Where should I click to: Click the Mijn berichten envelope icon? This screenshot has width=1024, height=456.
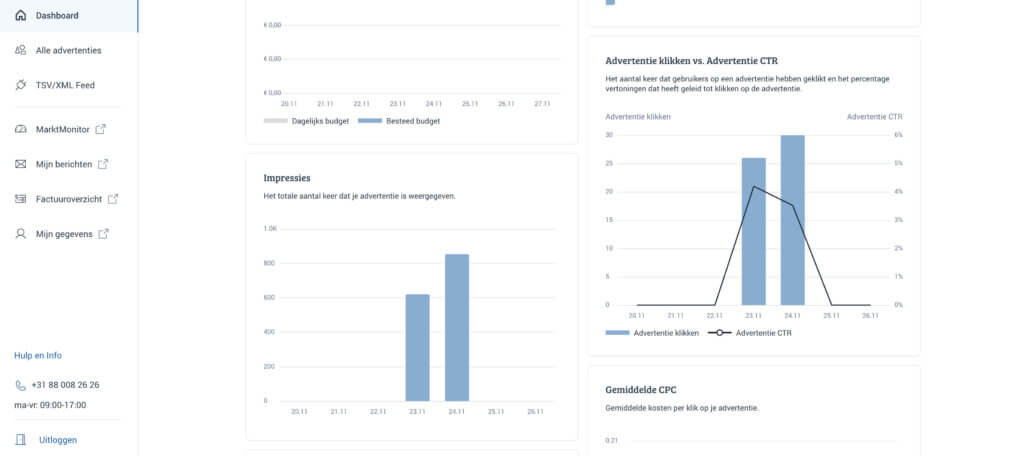[21, 164]
